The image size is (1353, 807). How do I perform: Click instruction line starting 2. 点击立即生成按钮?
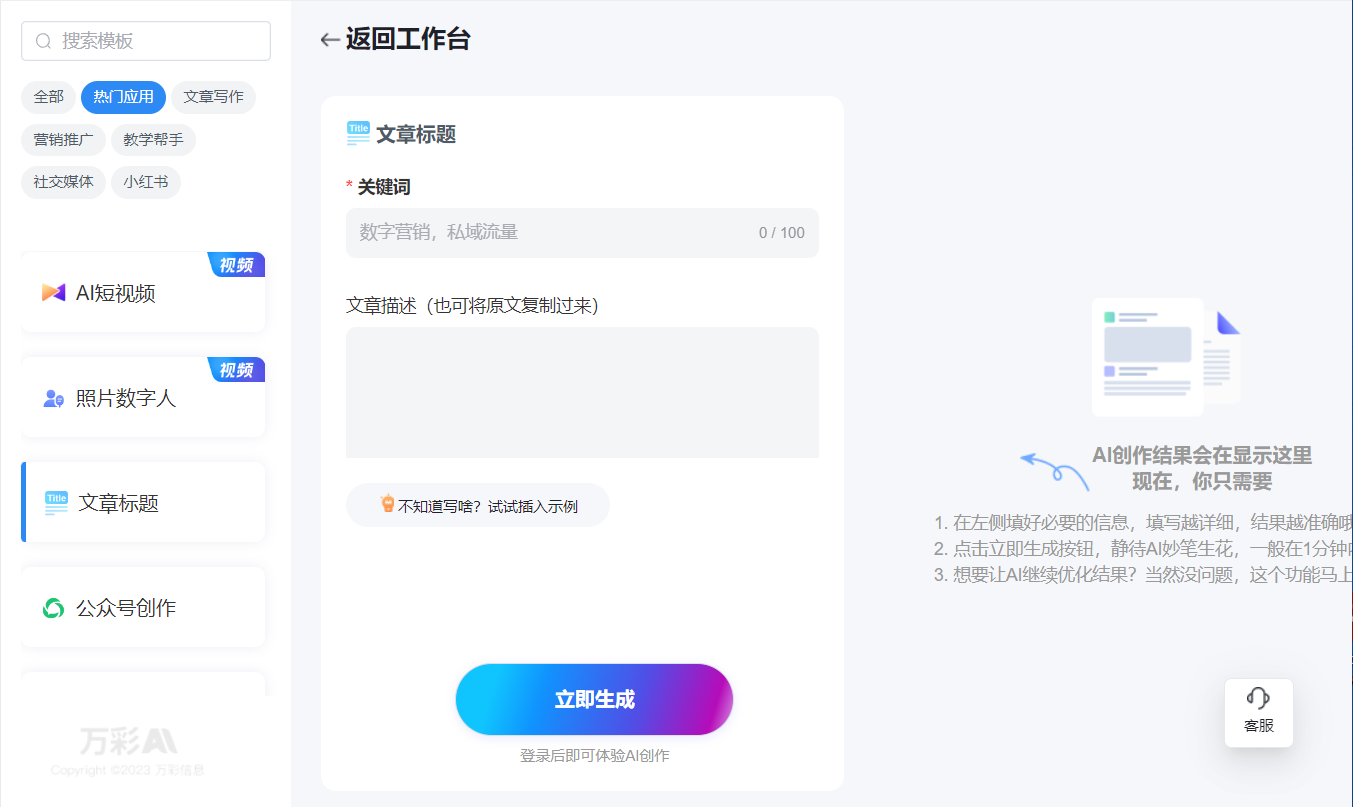(x=1143, y=549)
